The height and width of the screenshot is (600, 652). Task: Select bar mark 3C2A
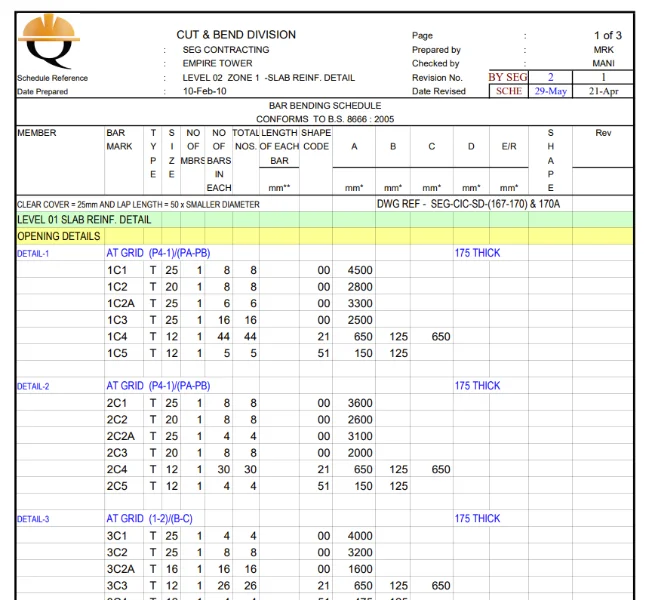[x=121, y=569]
